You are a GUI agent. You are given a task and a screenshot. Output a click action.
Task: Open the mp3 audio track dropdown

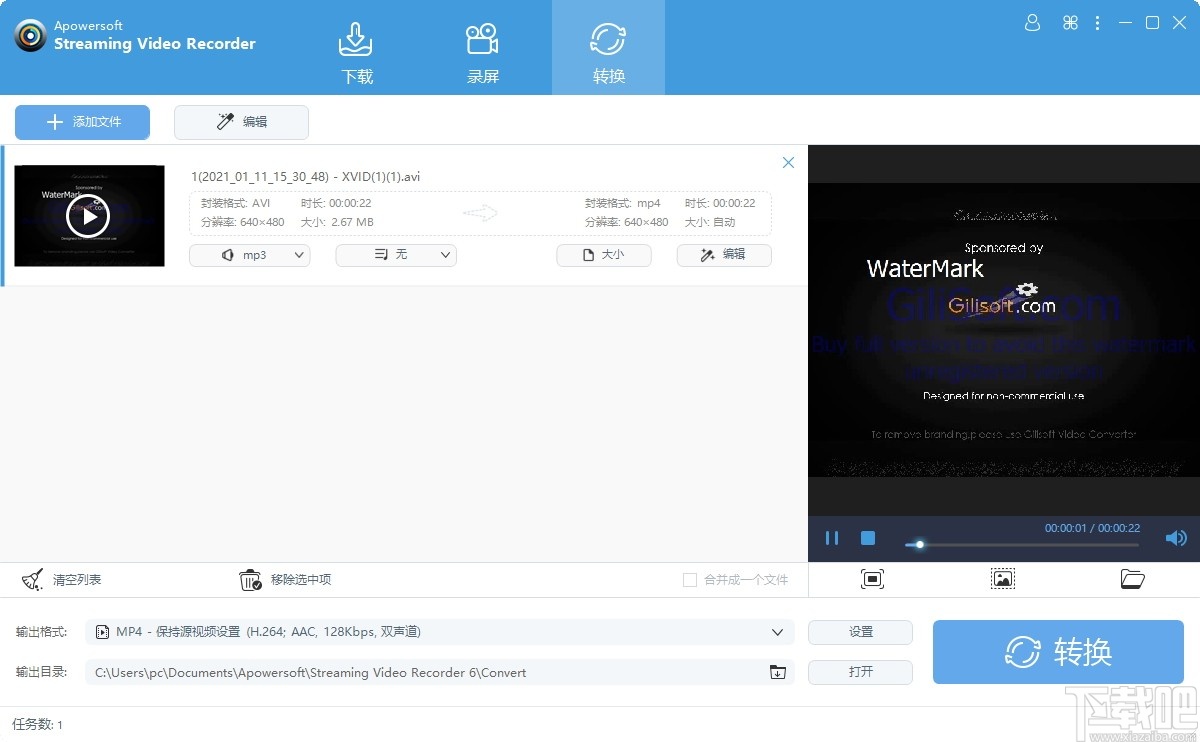[x=249, y=255]
